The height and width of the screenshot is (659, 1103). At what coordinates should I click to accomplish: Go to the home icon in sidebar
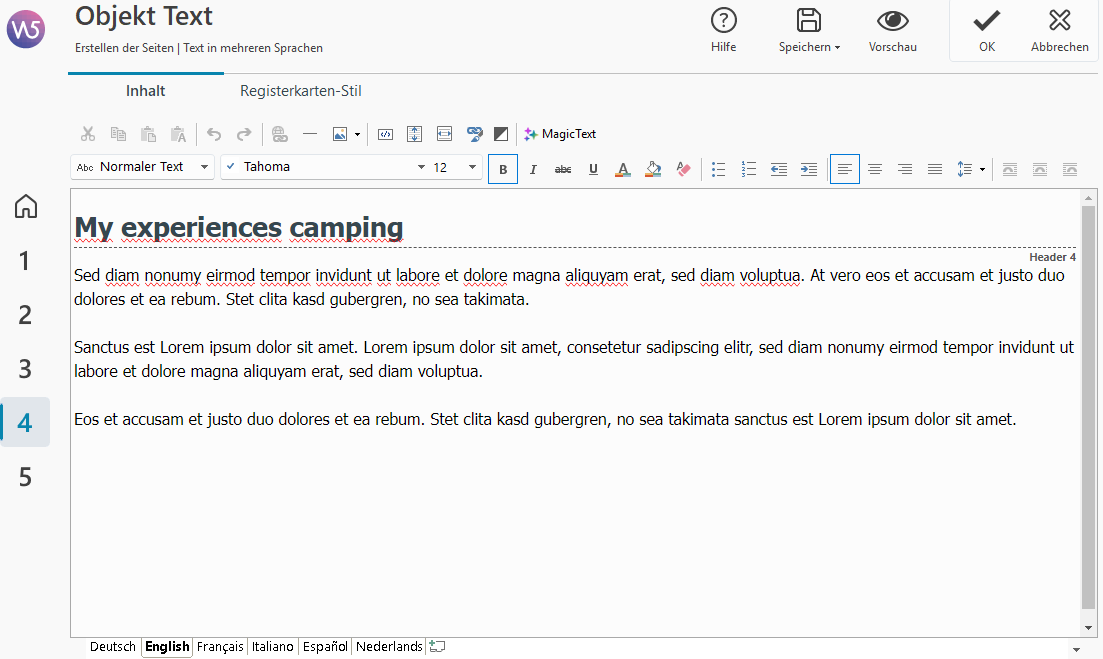26,207
